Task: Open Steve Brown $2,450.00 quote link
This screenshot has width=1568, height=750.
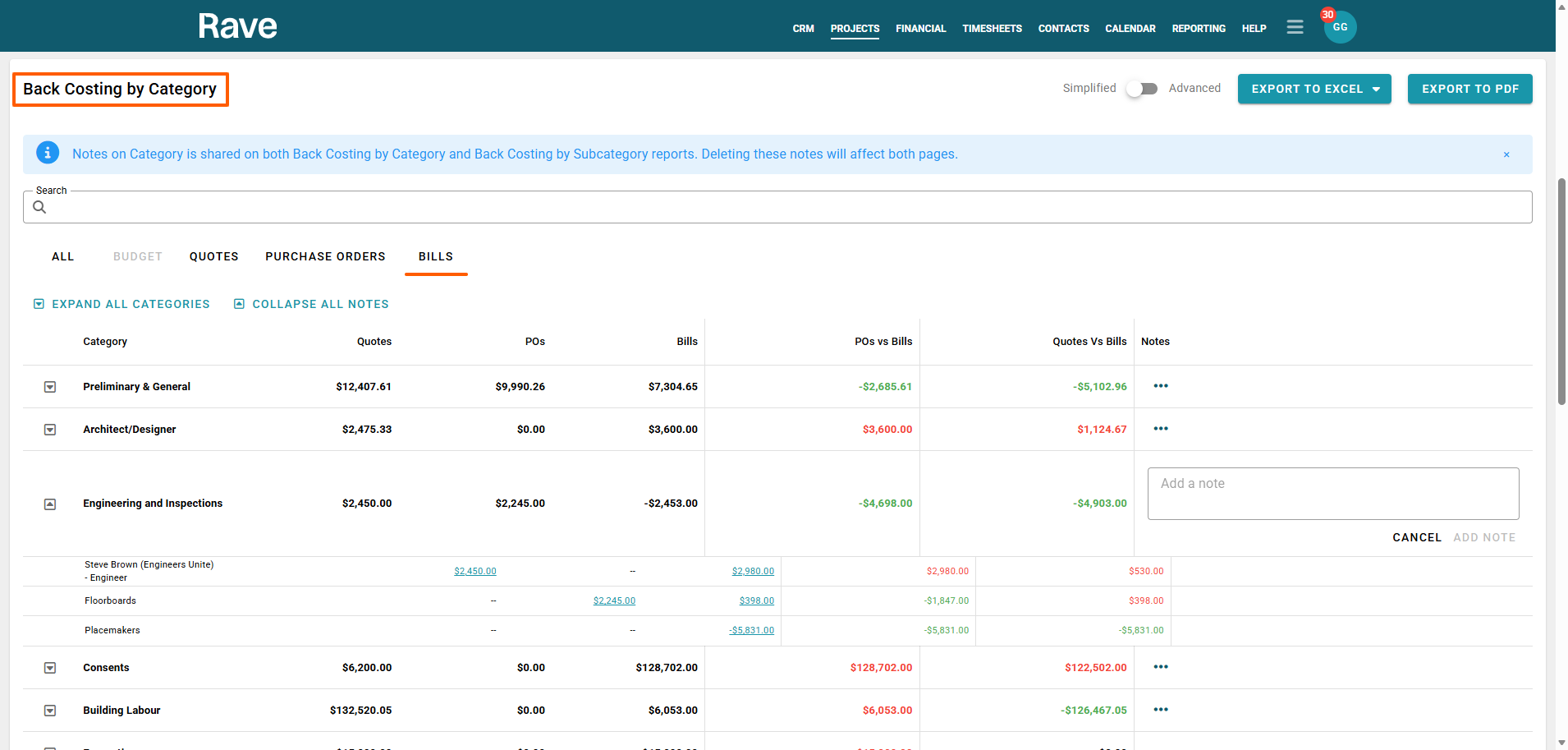Action: pyautogui.click(x=475, y=571)
